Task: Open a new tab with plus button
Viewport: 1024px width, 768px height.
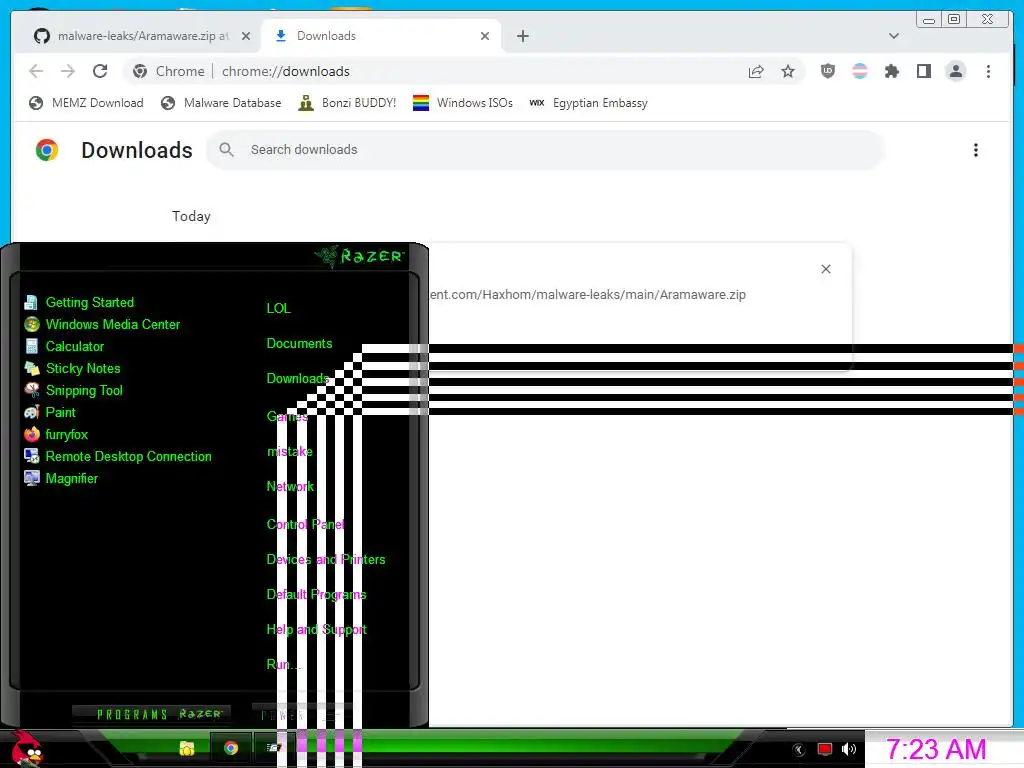Action: click(522, 36)
